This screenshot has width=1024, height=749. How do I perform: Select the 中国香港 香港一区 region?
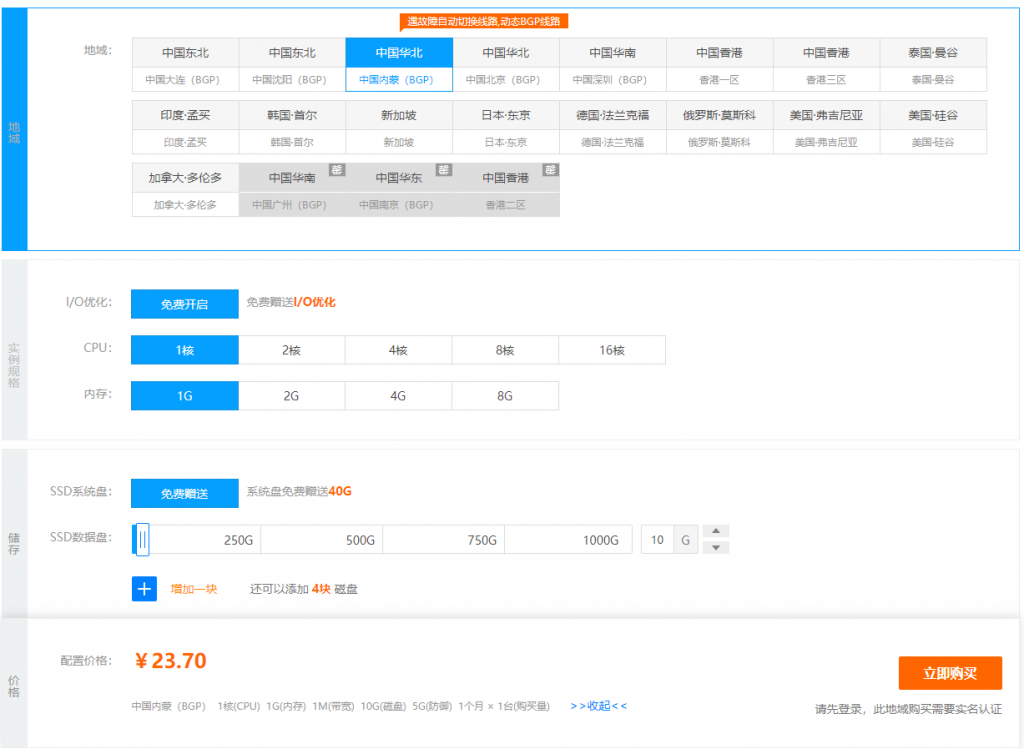[719, 65]
